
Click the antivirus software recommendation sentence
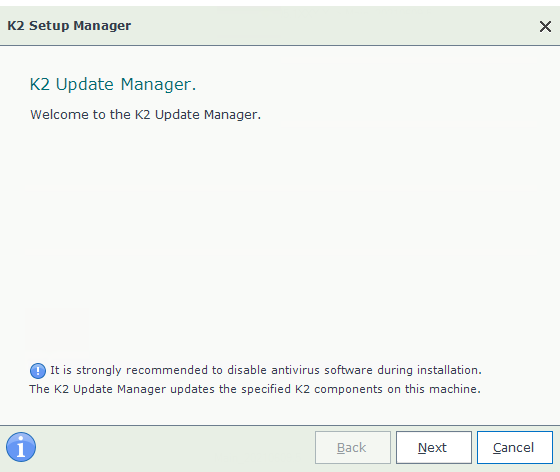click(x=266, y=370)
